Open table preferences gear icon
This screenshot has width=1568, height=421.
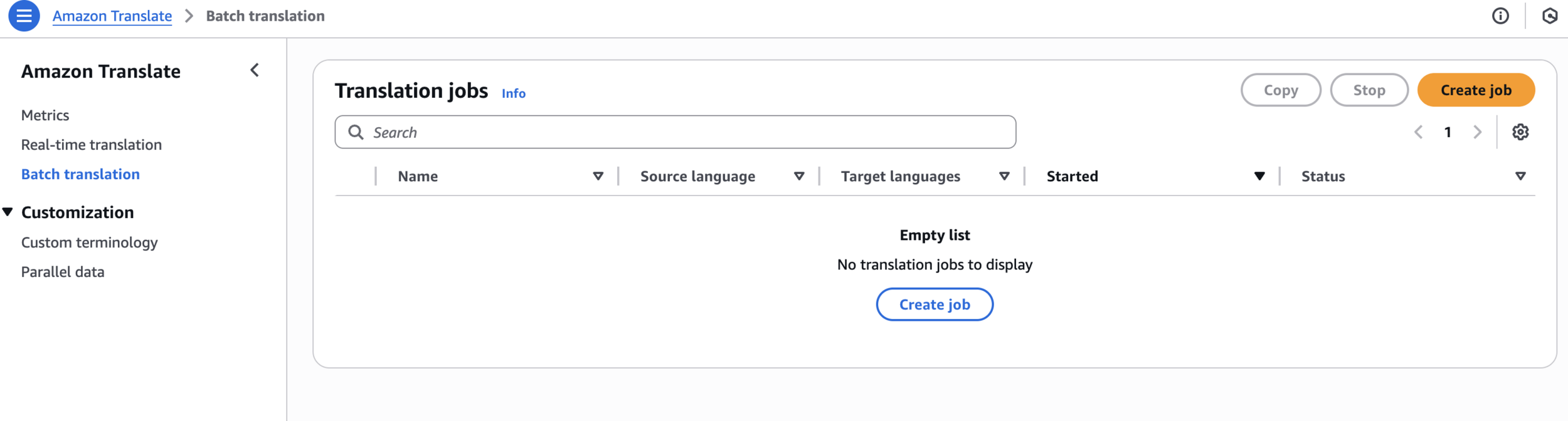point(1520,132)
